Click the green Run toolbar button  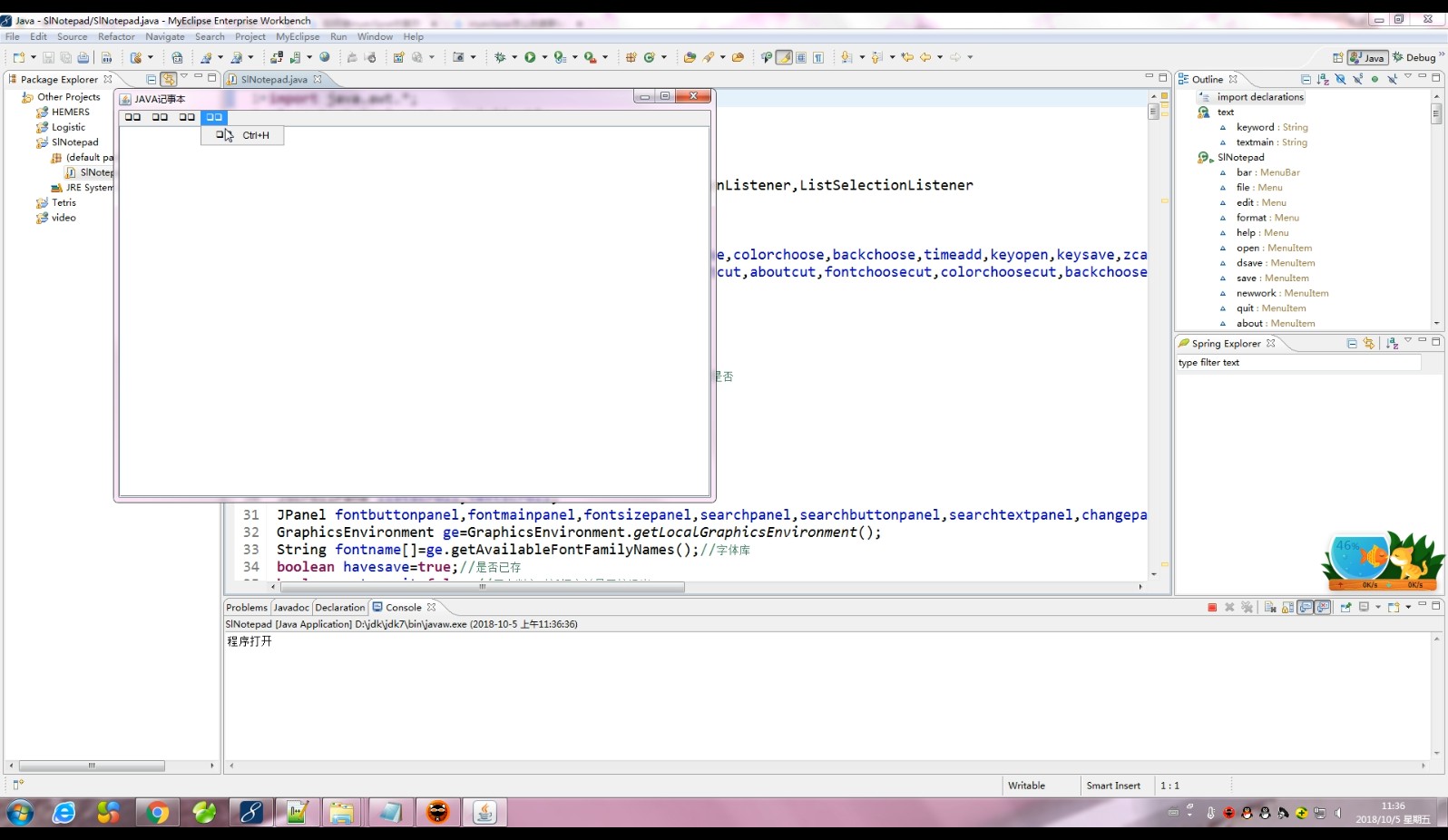click(x=530, y=57)
